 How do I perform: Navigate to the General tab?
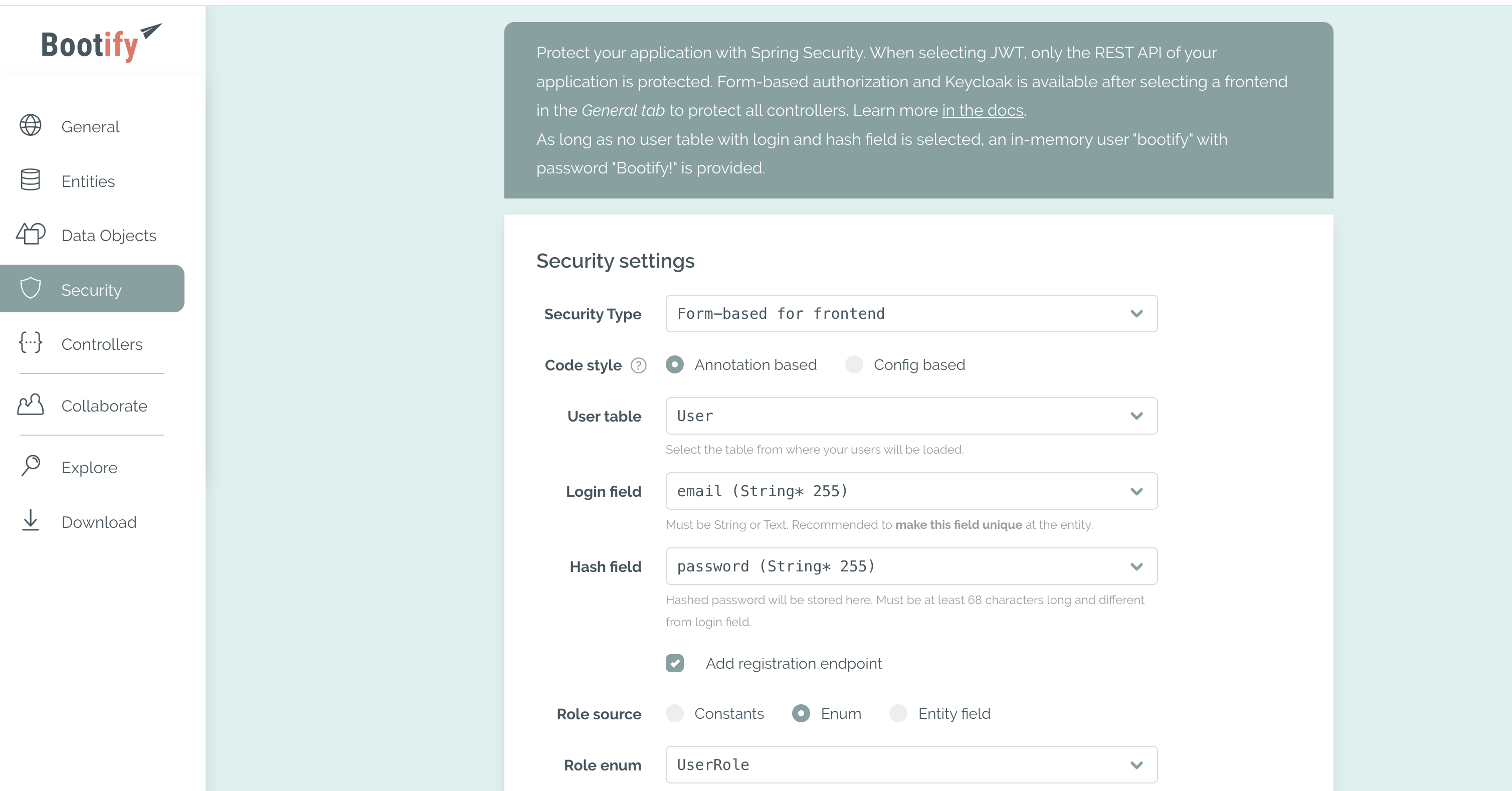coord(90,126)
